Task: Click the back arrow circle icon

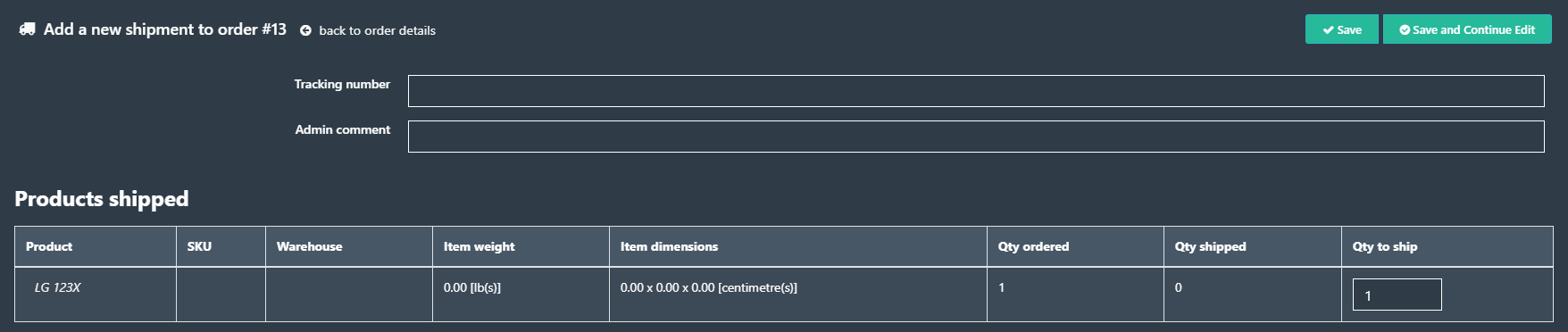Action: (x=305, y=30)
